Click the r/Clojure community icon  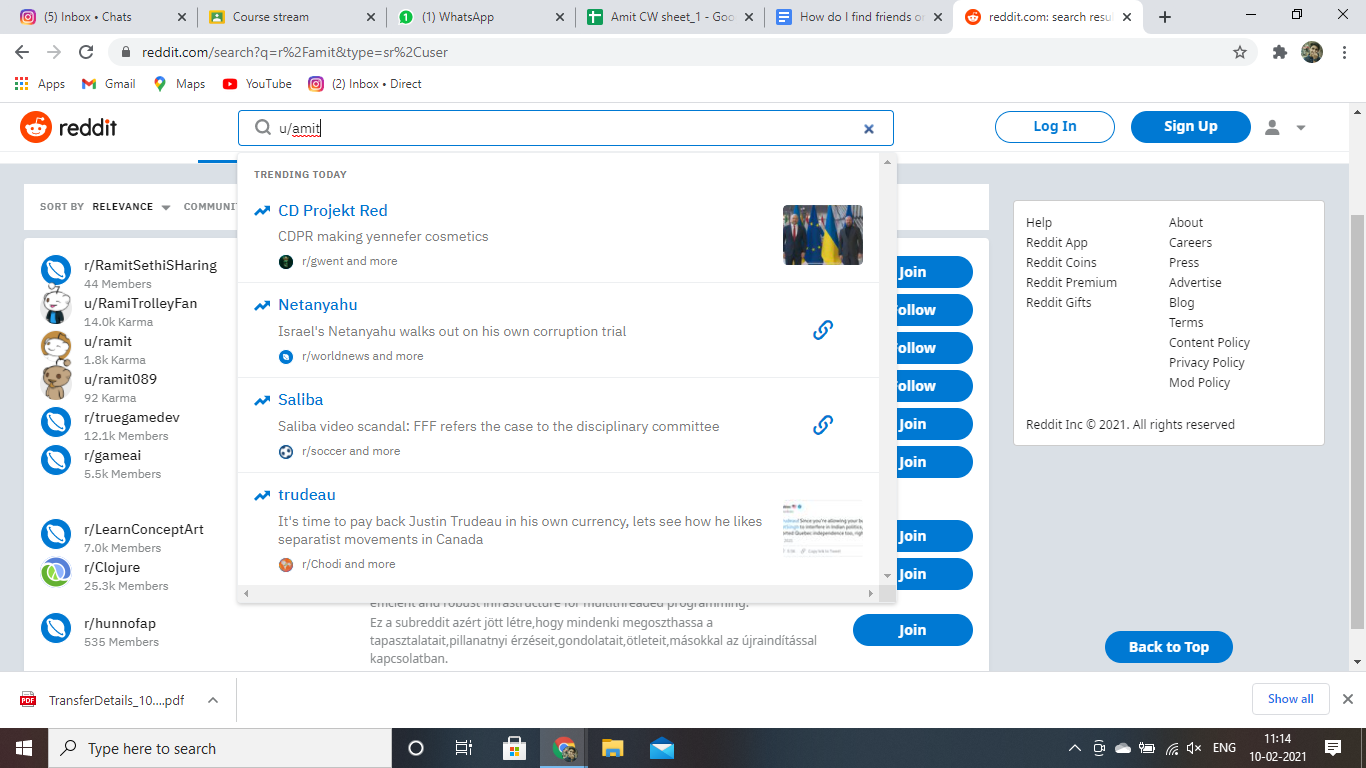[55, 572]
